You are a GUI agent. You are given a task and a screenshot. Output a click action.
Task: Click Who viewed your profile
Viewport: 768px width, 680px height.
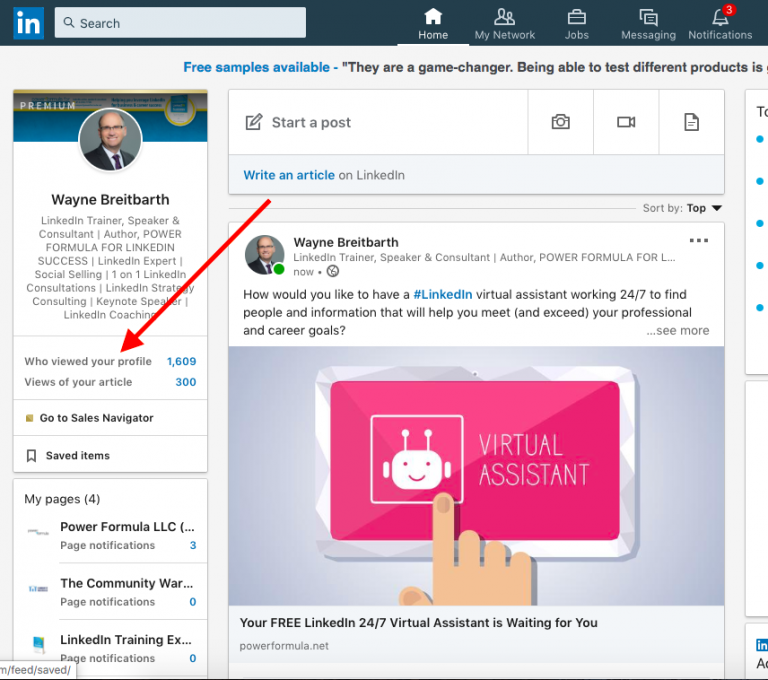pos(88,362)
